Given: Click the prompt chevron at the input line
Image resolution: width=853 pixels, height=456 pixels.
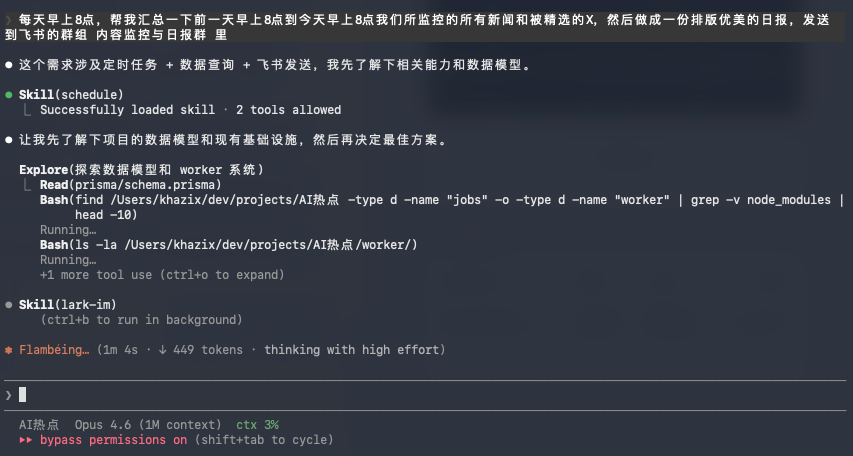Looking at the screenshot, I should (x=8, y=395).
